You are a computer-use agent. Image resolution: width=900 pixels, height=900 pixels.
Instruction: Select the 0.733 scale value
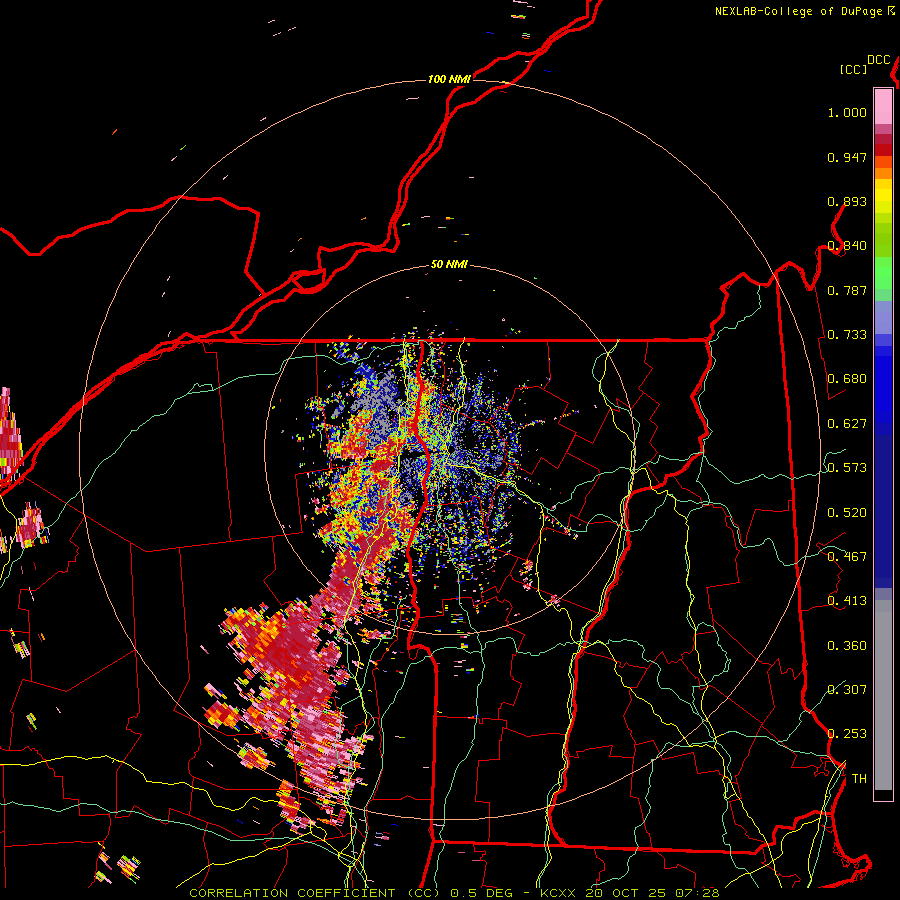pos(847,335)
